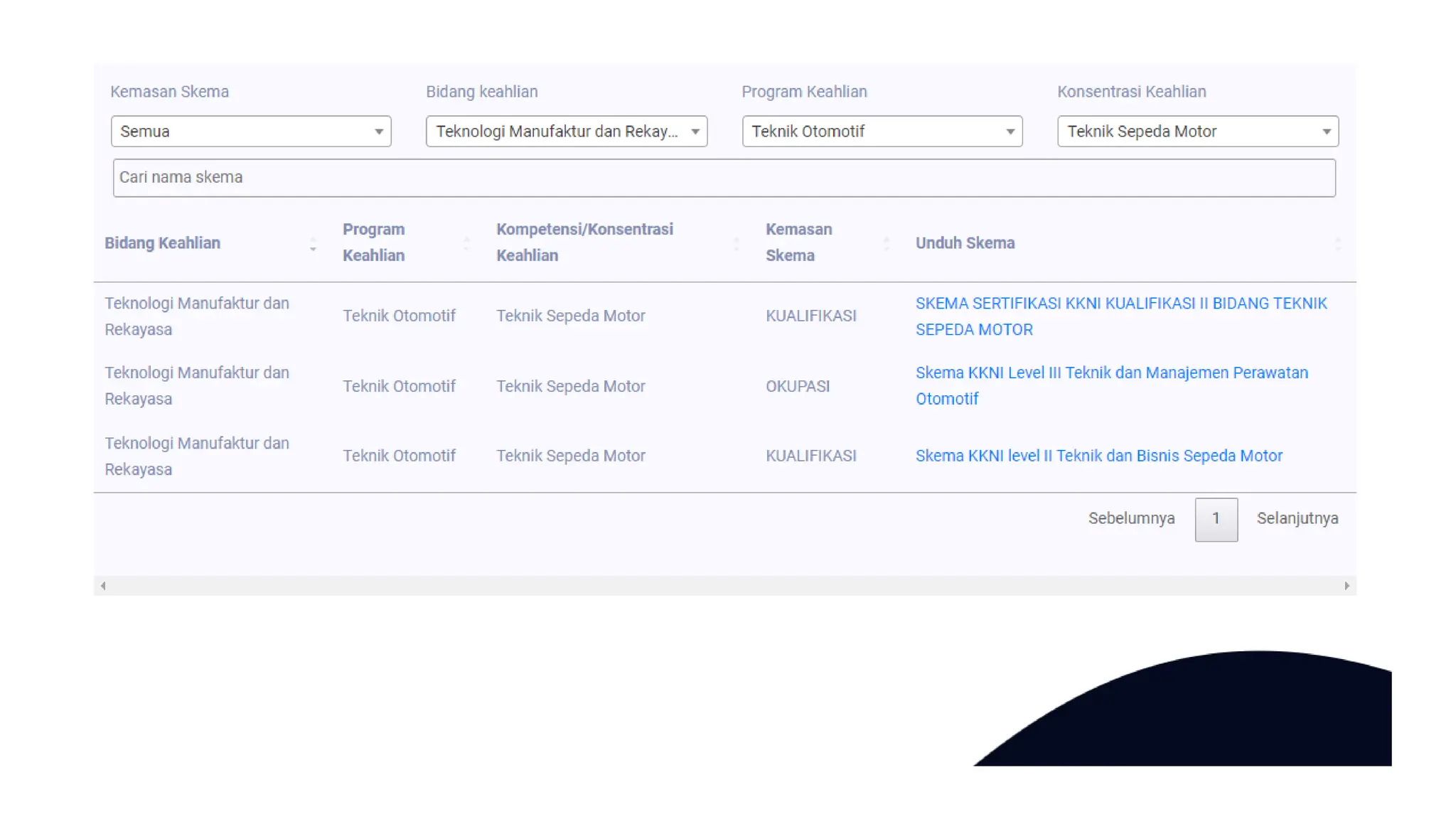This screenshot has height=819, width=1456.
Task: Open the Program Keahlian dropdown
Action: click(x=882, y=132)
